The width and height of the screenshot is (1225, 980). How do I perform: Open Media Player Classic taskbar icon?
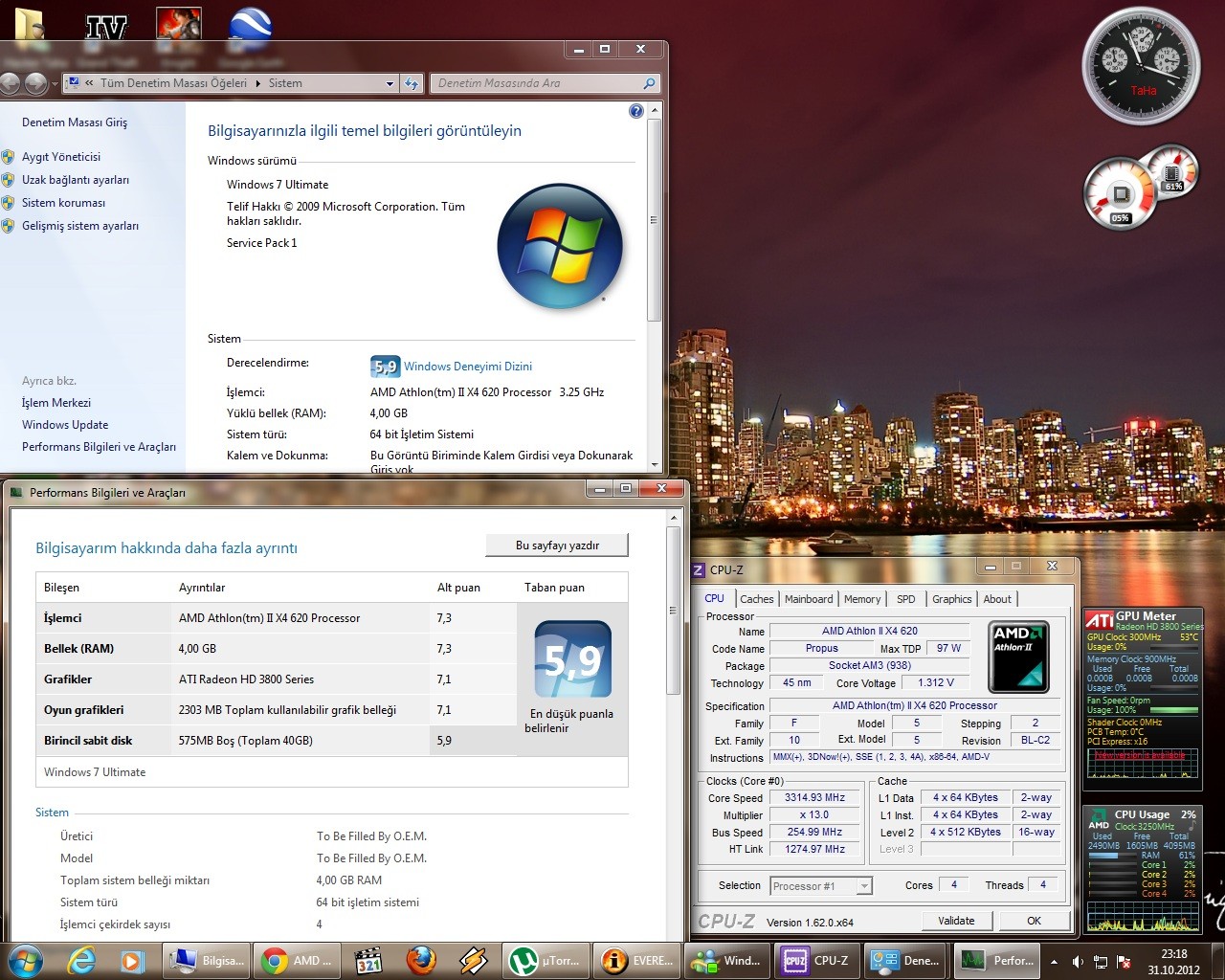tap(367, 960)
